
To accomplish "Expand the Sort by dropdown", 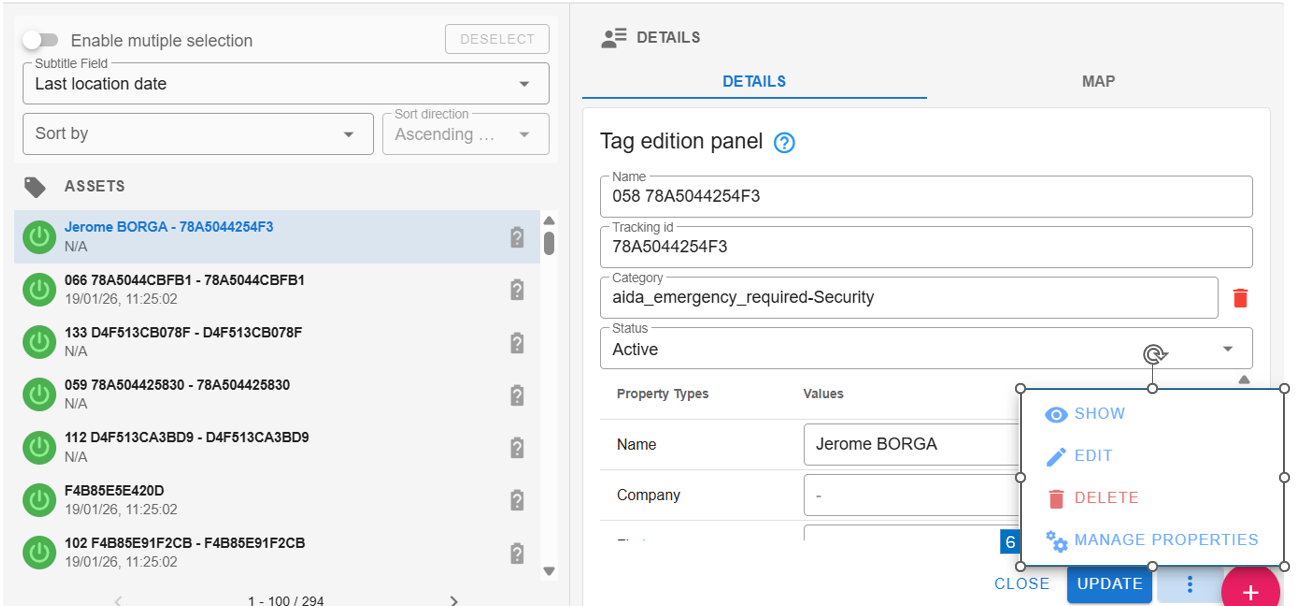I will [197, 134].
